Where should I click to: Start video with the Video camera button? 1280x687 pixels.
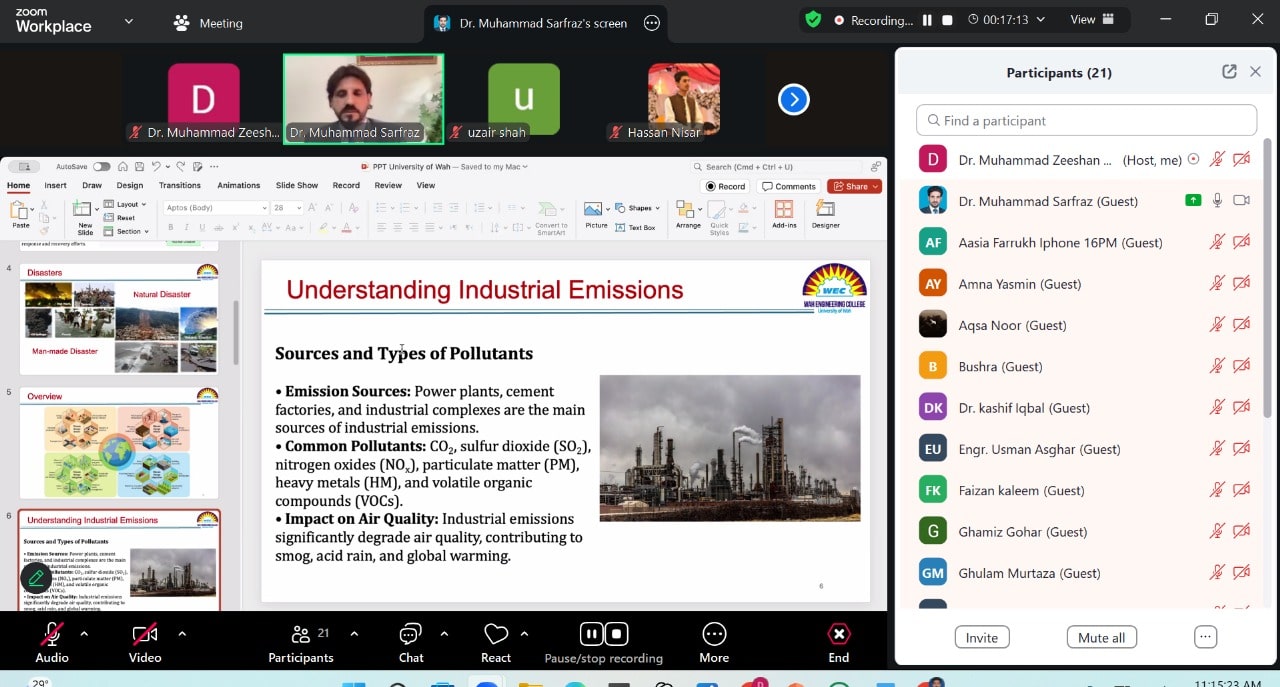[145, 640]
